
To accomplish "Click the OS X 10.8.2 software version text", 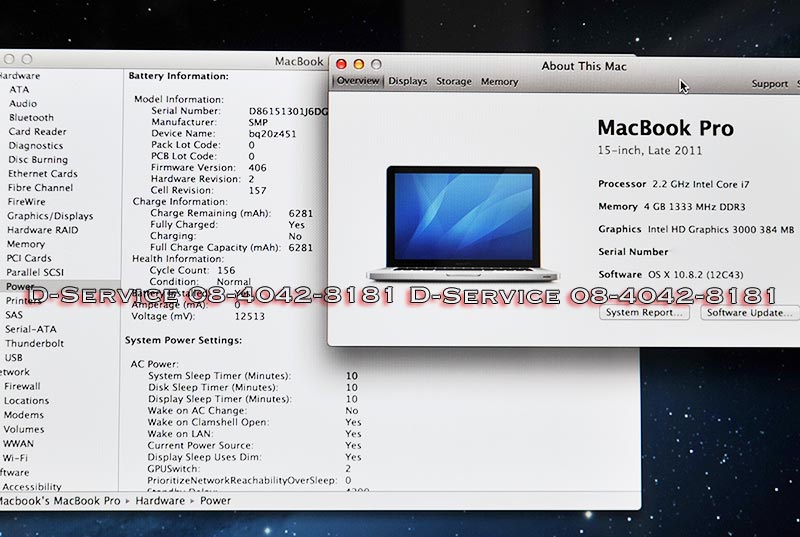I will click(x=695, y=274).
